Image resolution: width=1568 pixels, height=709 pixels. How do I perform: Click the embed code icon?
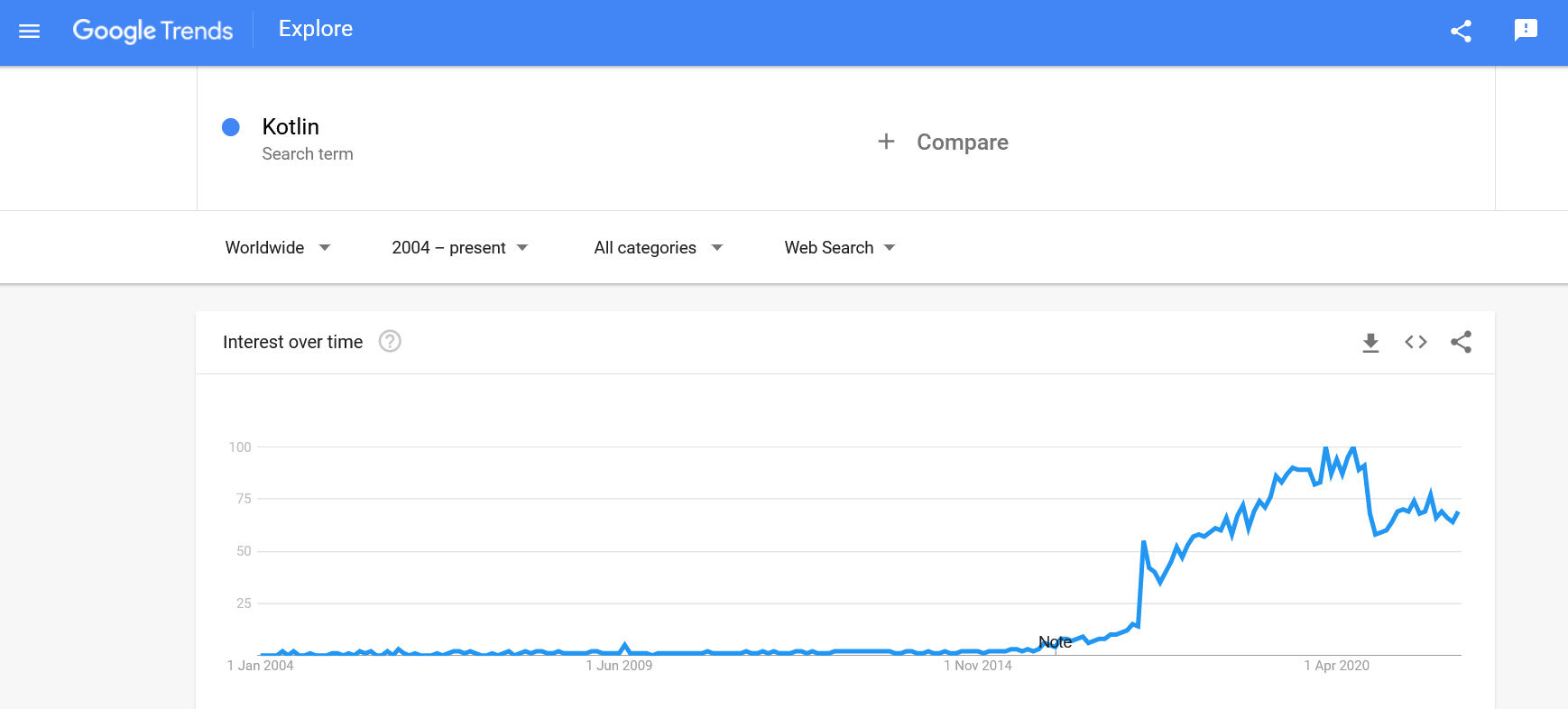pyautogui.click(x=1416, y=342)
